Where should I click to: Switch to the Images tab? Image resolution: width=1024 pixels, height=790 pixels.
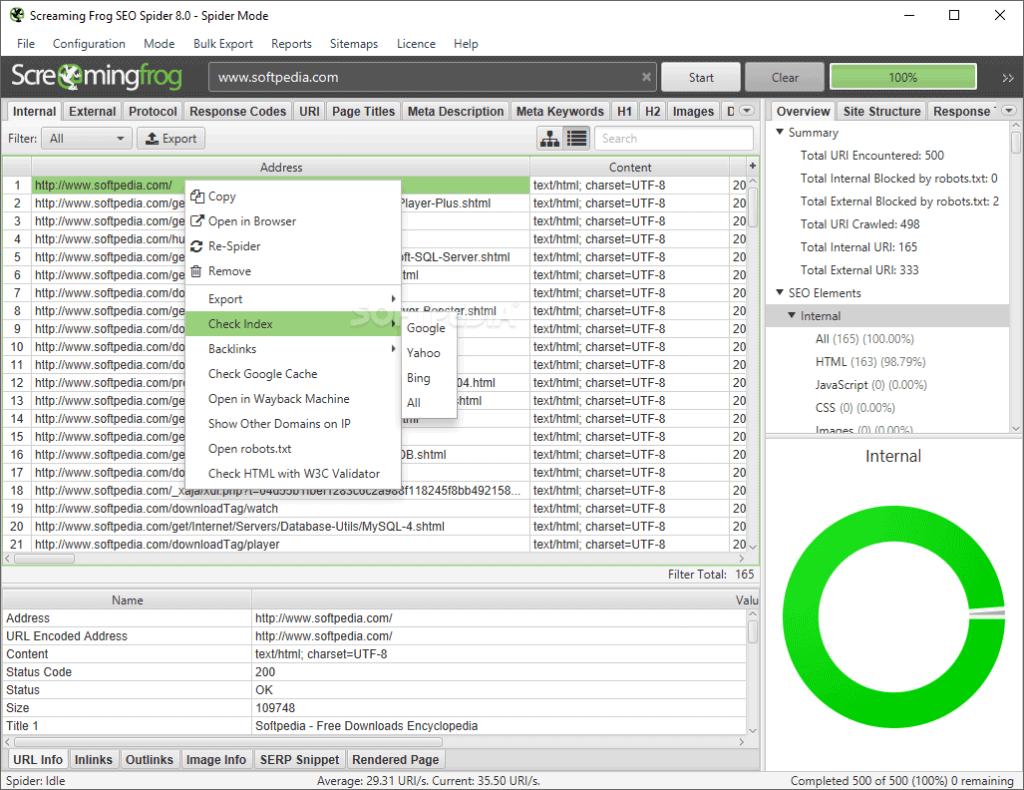point(694,112)
